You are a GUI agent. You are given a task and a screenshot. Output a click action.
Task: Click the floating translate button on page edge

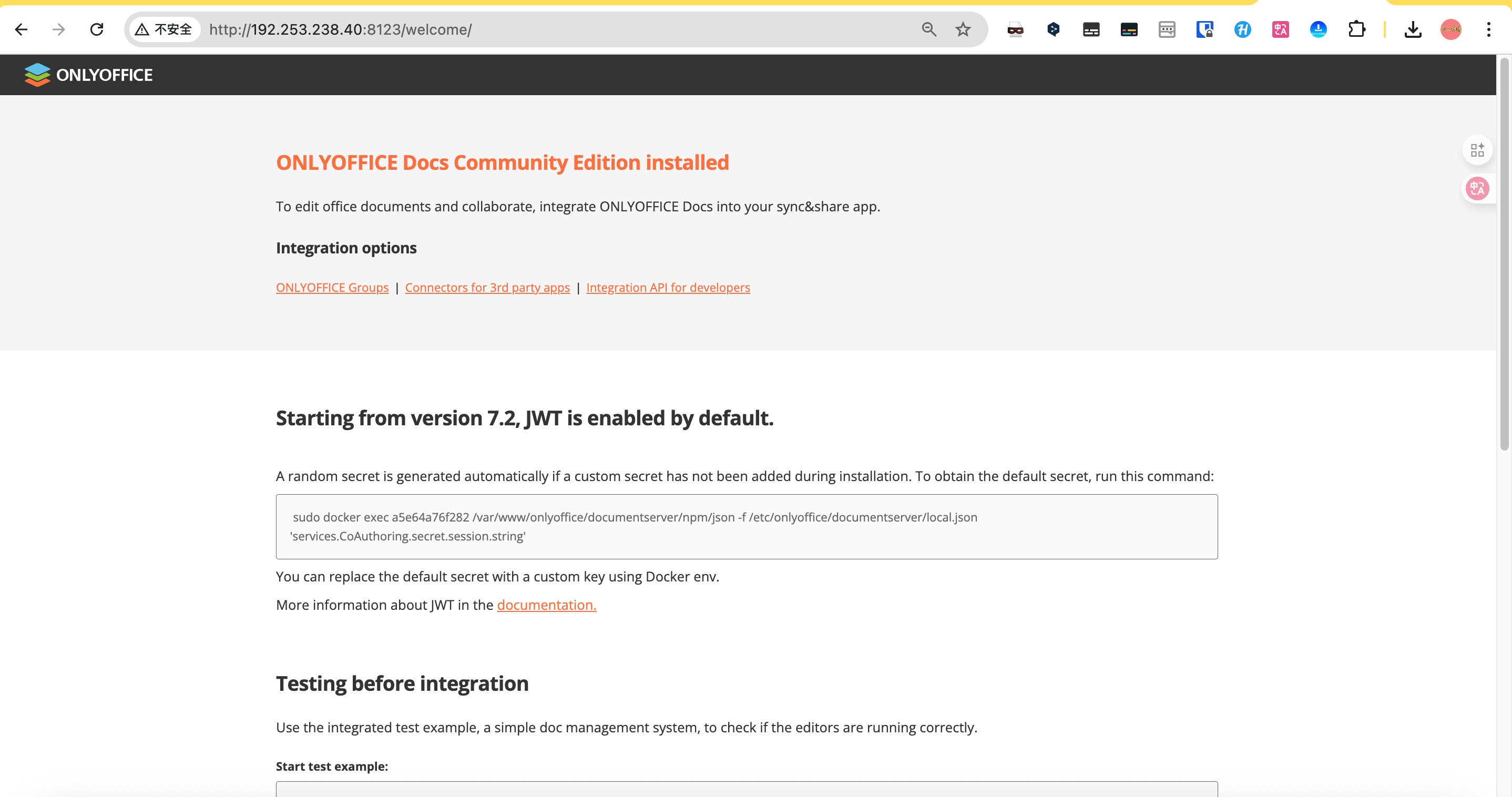(x=1477, y=189)
